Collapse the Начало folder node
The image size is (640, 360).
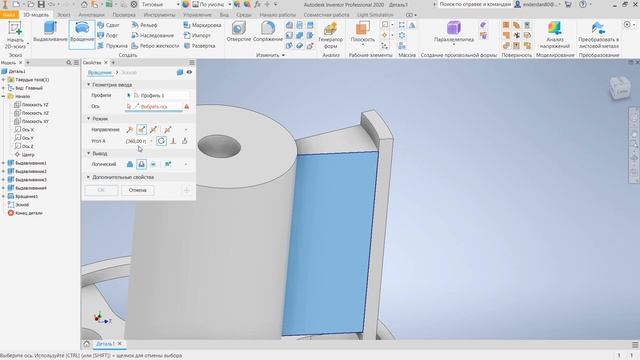[4, 96]
